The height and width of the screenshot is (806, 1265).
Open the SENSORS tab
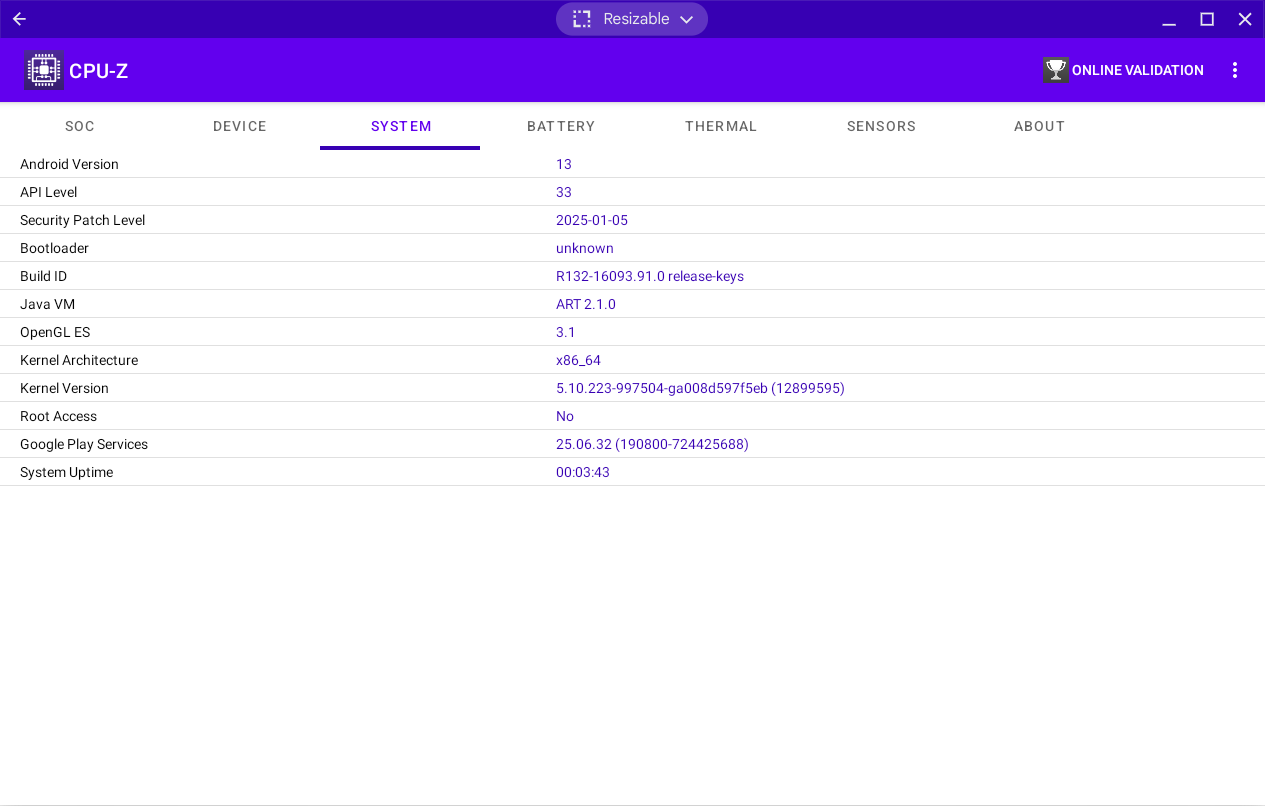pyautogui.click(x=881, y=126)
